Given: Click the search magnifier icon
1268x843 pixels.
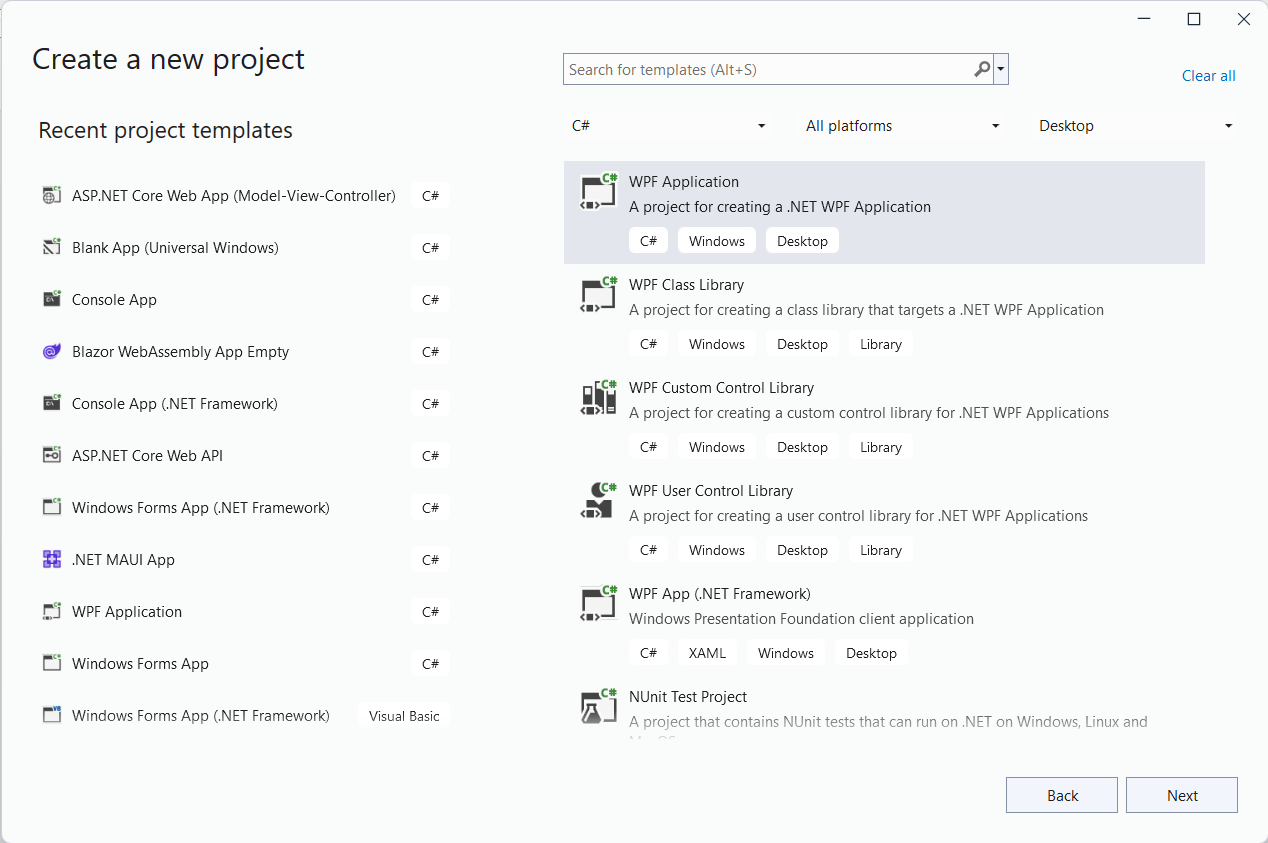Looking at the screenshot, I should coord(982,70).
